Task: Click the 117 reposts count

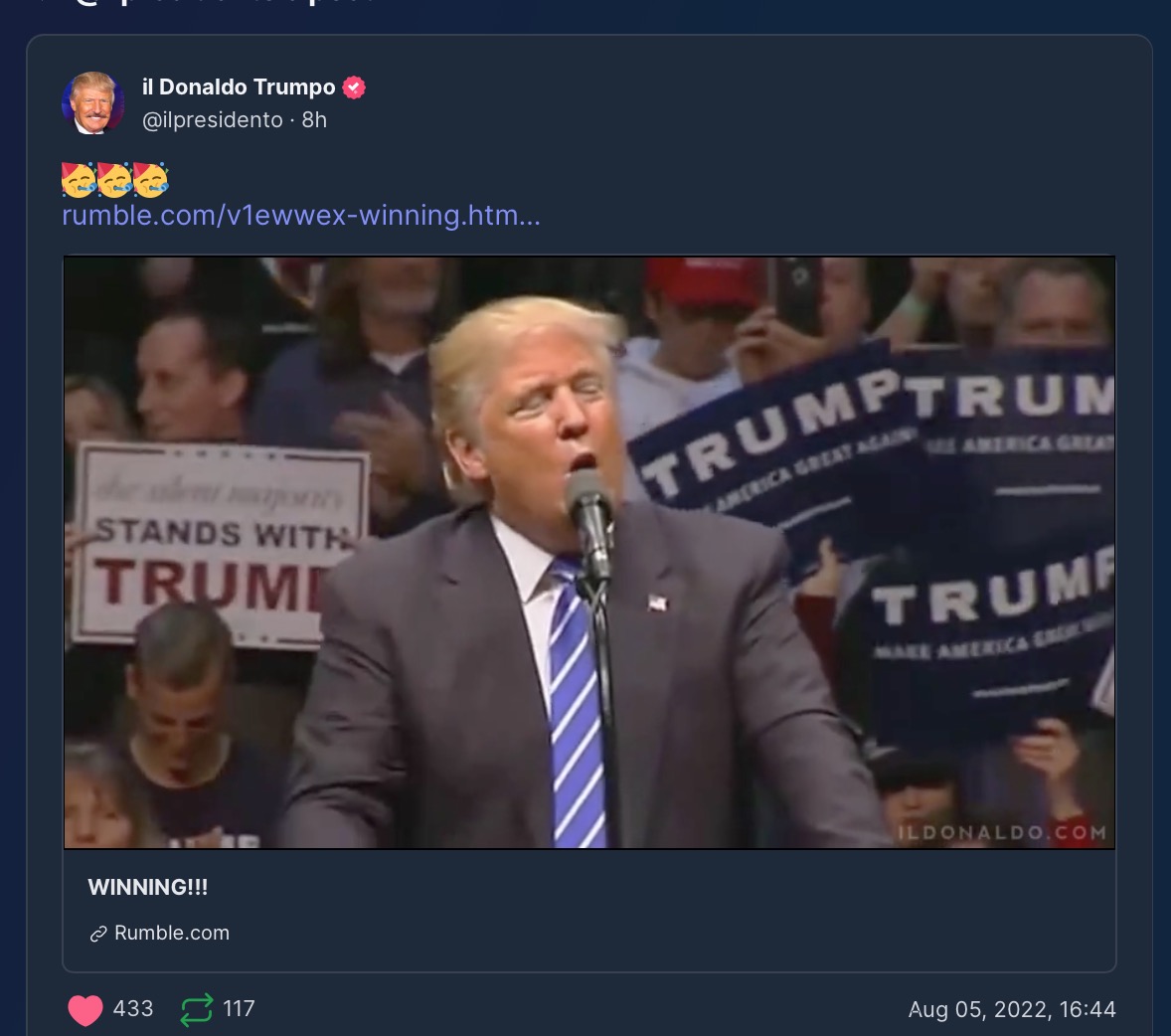Action: tap(239, 1009)
